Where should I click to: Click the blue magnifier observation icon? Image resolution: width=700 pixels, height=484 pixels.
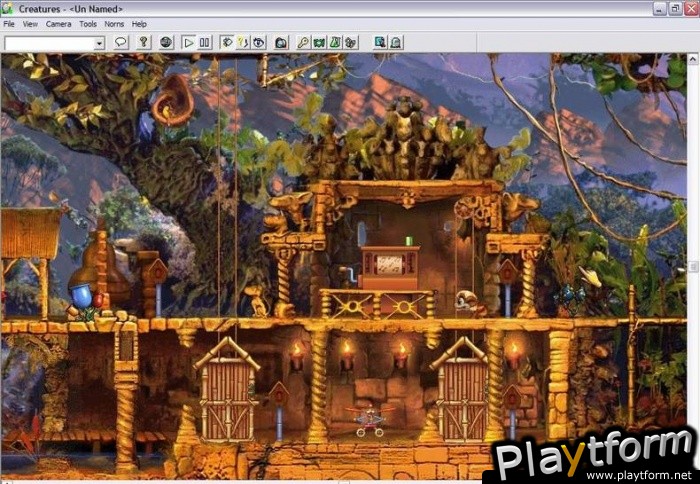(x=380, y=43)
